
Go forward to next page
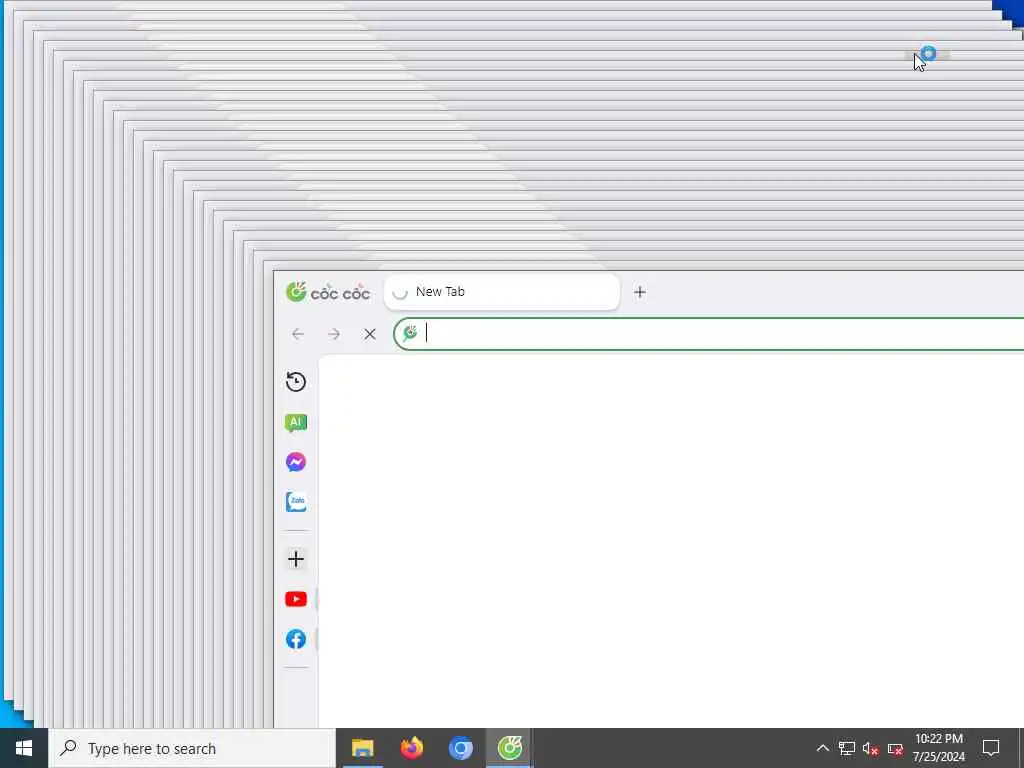[x=334, y=334]
